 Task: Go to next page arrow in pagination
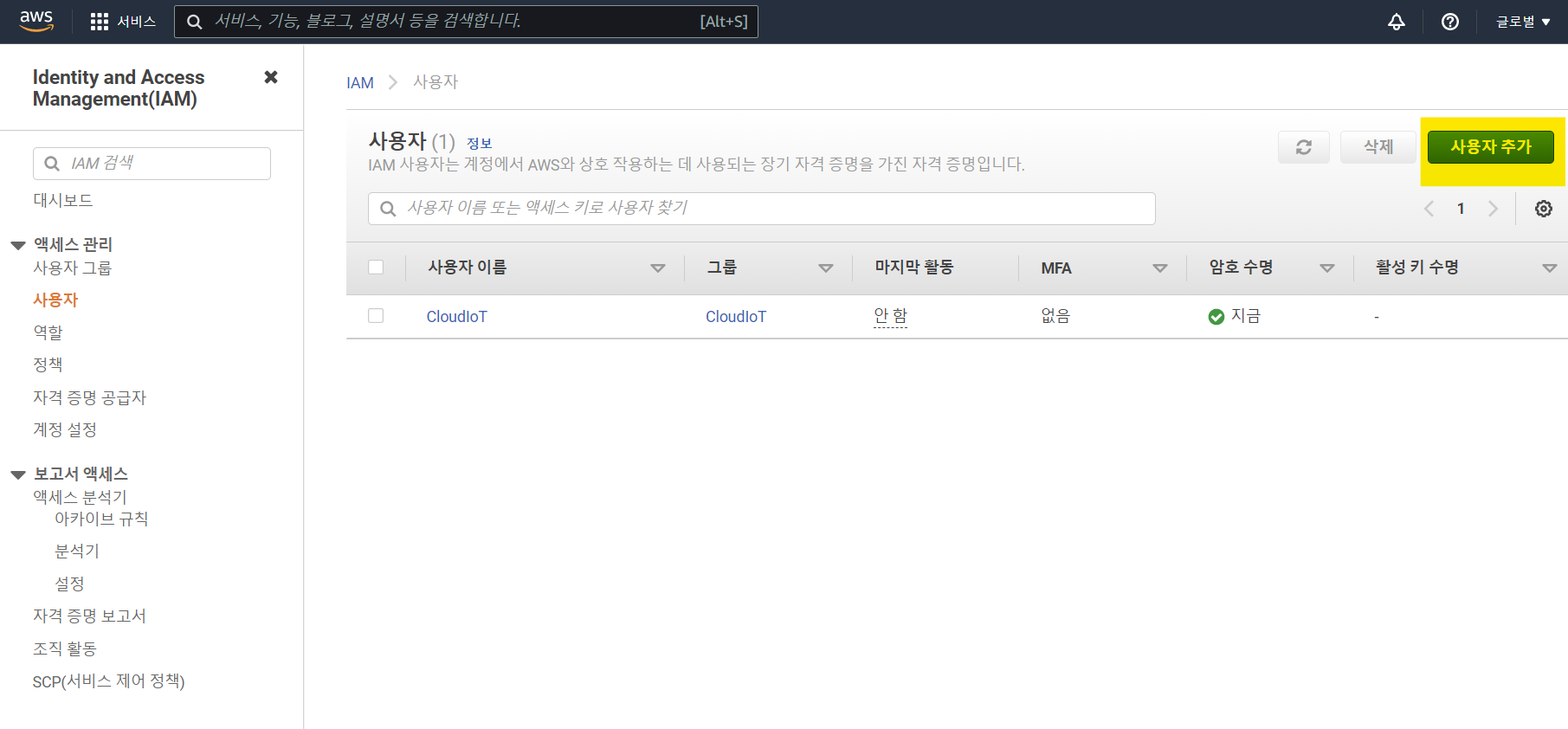pos(1493,209)
